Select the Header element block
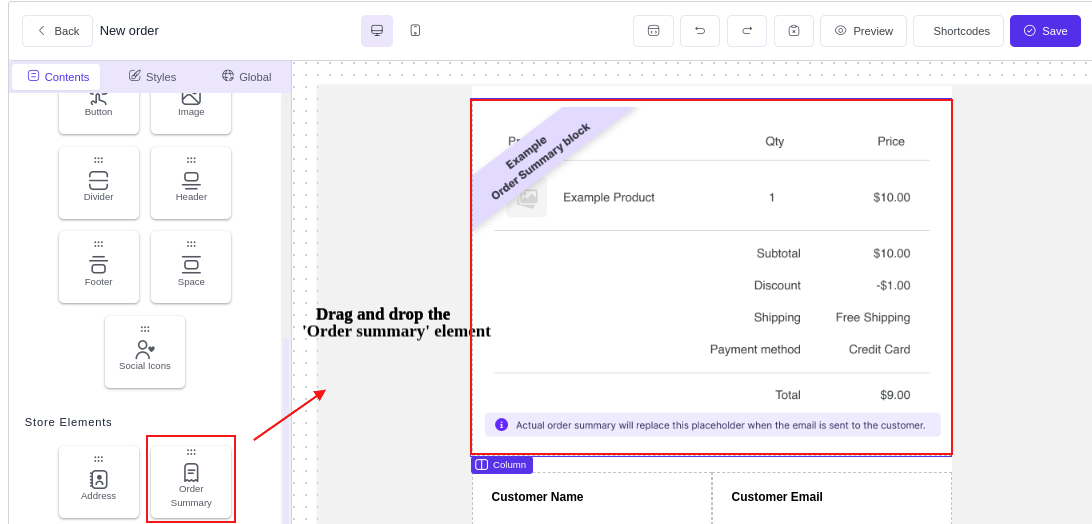1092x524 pixels. pyautogui.click(x=191, y=183)
